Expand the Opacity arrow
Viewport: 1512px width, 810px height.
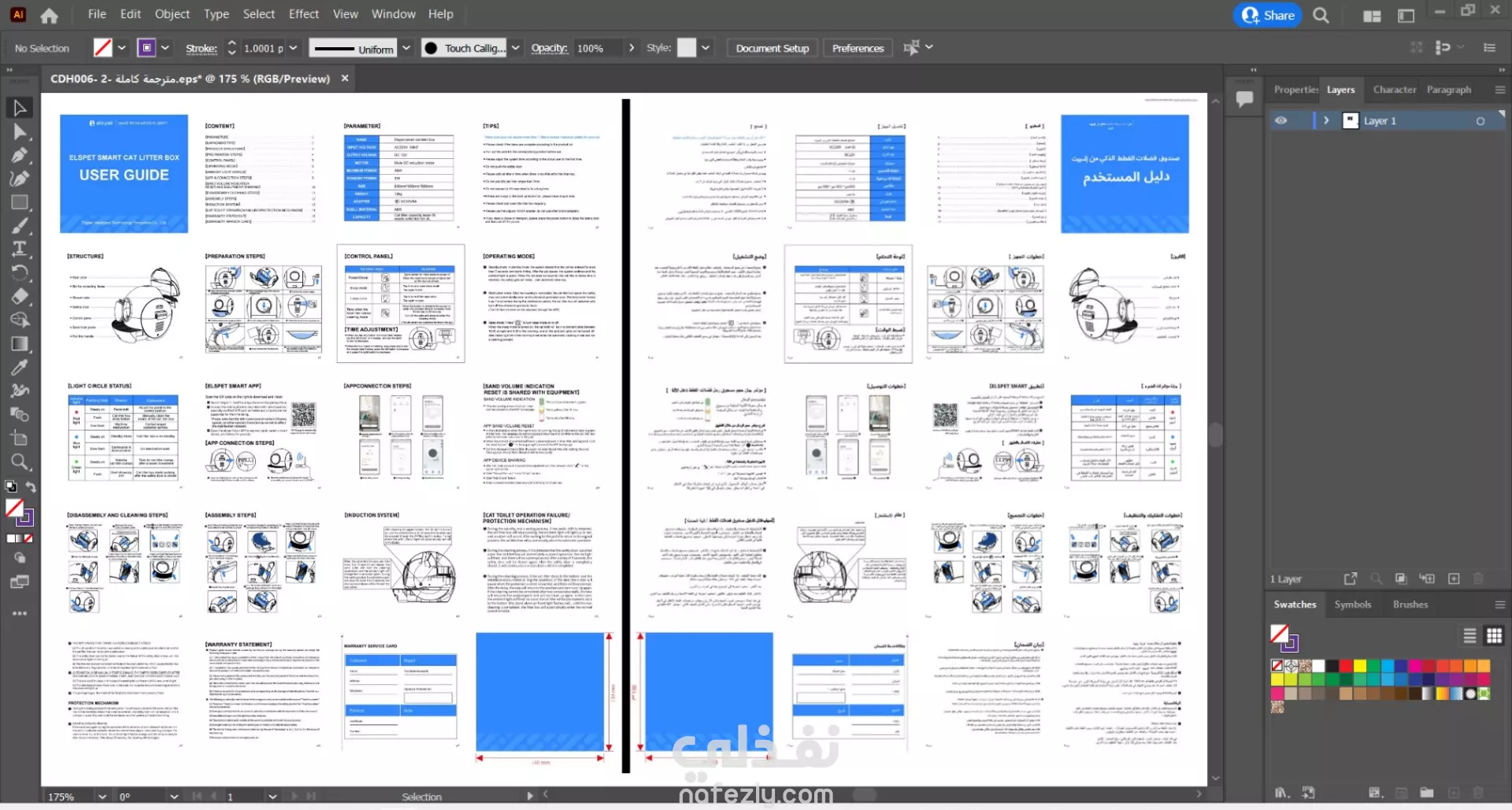click(x=632, y=48)
